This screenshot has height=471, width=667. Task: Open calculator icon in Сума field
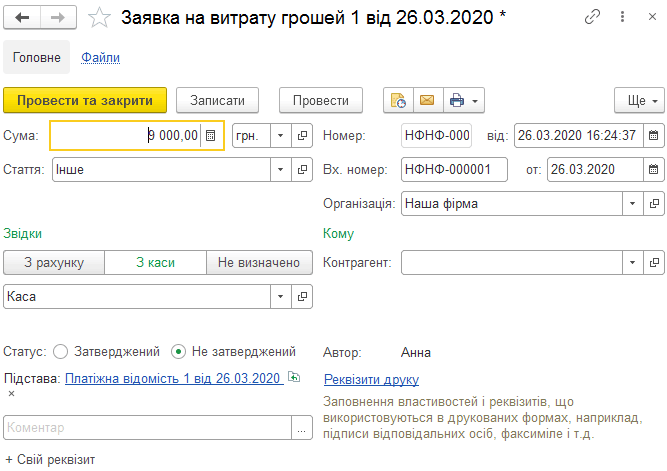pos(211,136)
